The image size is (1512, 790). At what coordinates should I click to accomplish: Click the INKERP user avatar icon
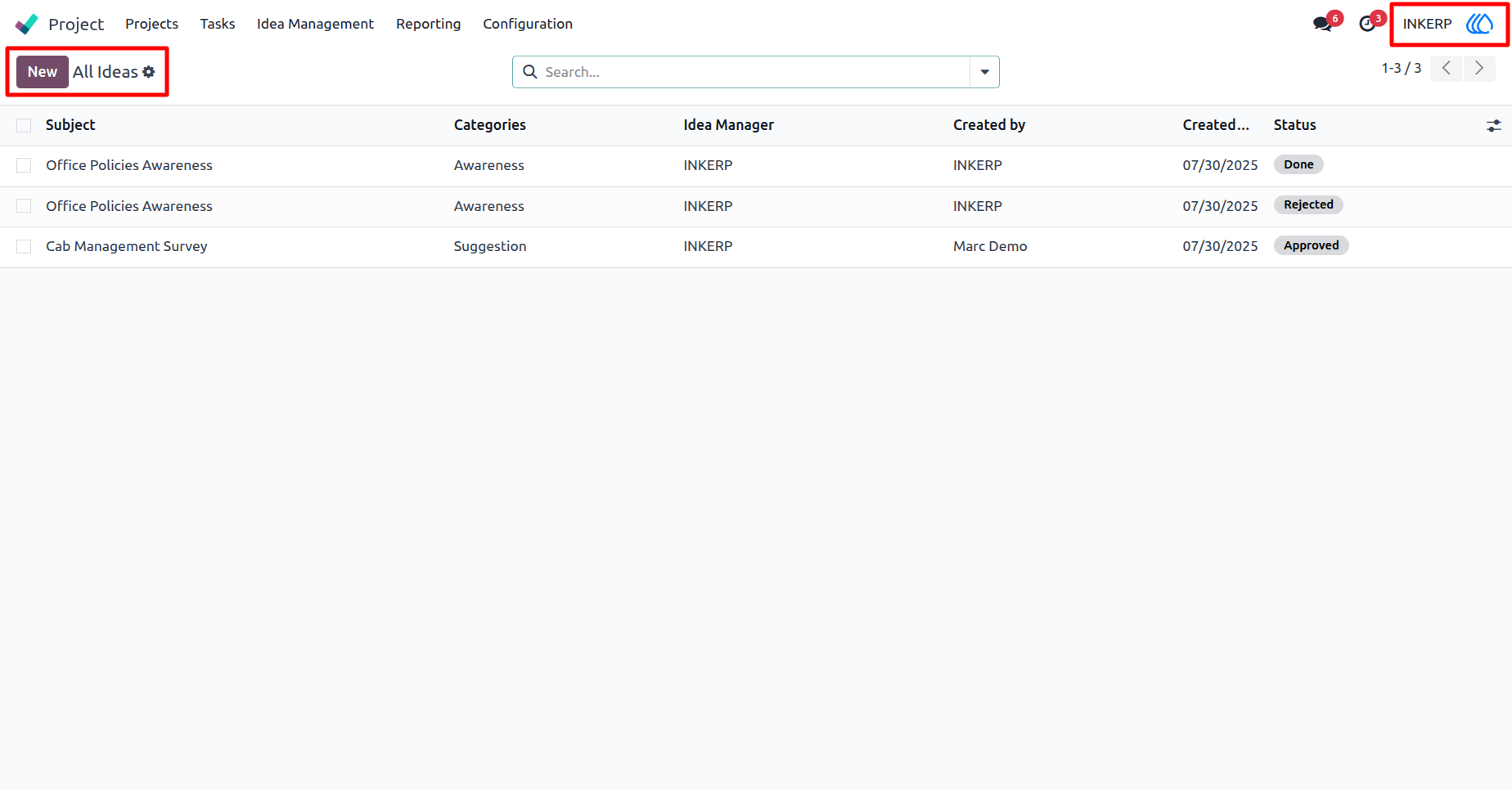click(1479, 24)
